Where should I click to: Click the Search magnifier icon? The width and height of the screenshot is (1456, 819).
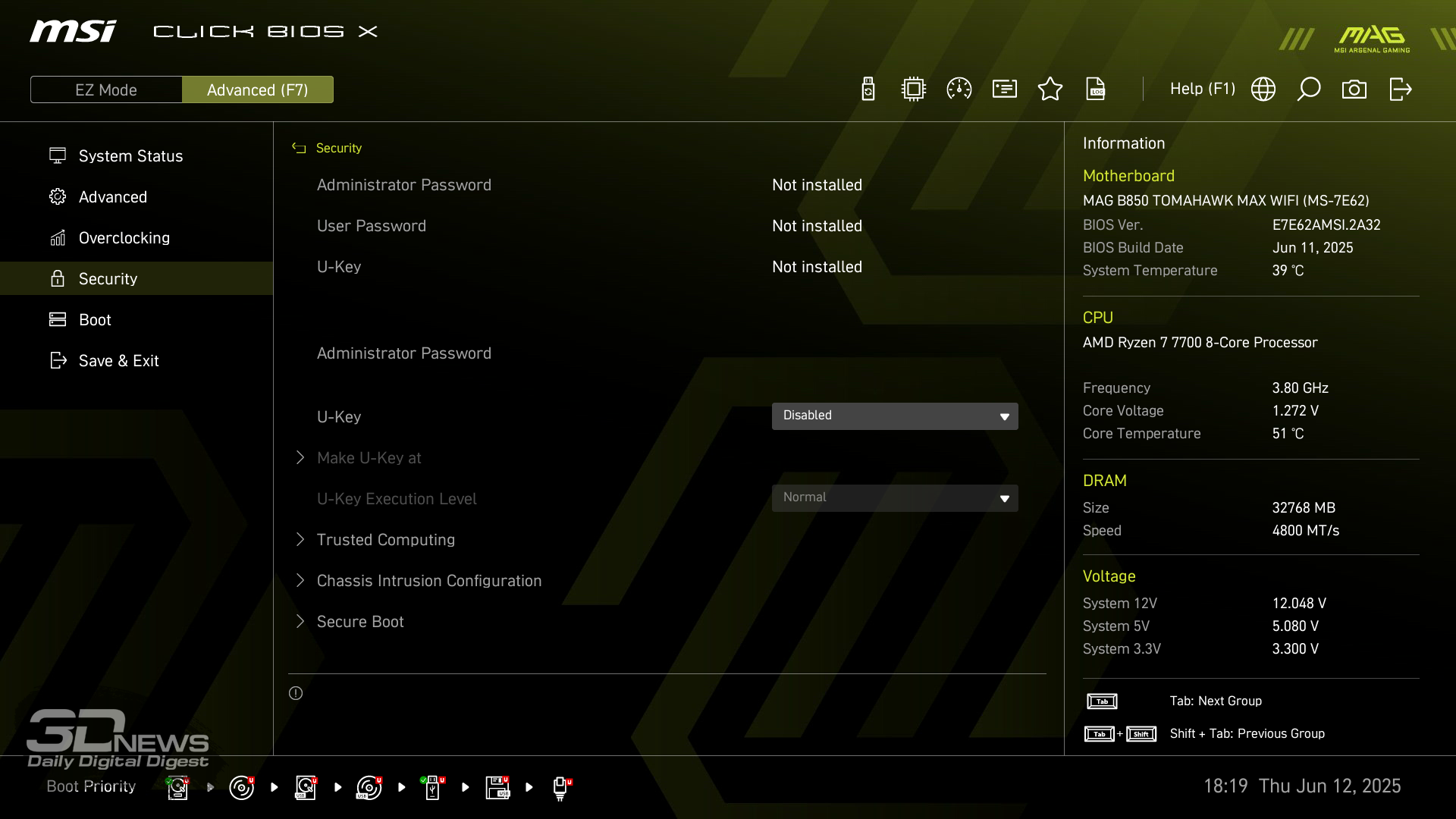pos(1309,89)
